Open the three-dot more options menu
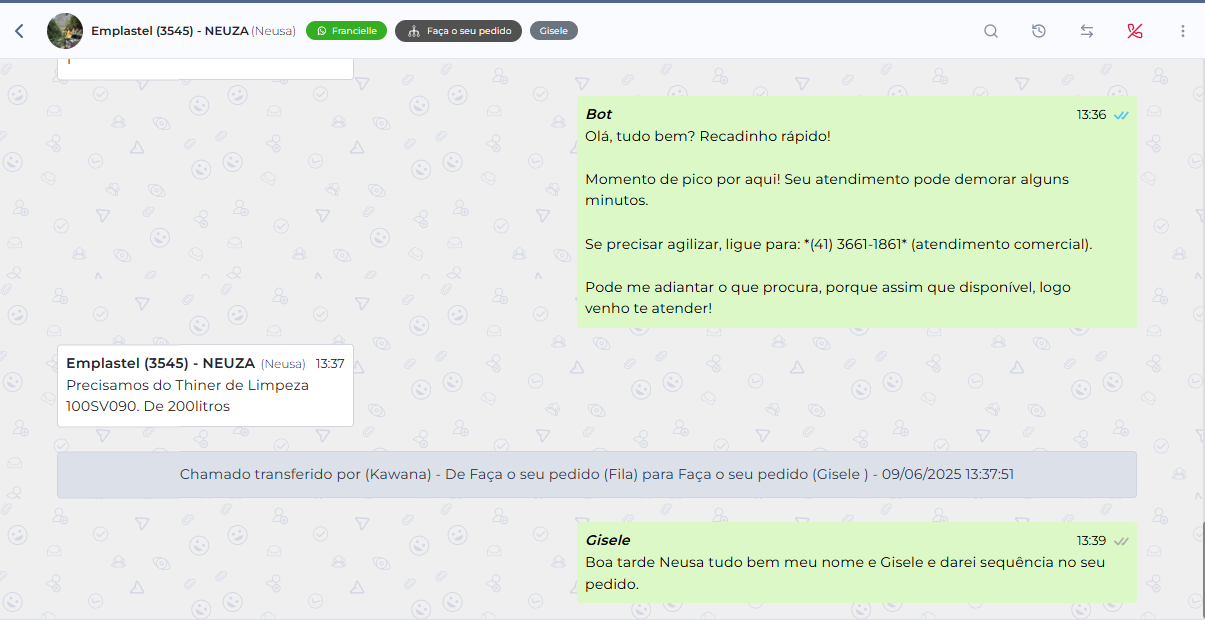 (1182, 31)
